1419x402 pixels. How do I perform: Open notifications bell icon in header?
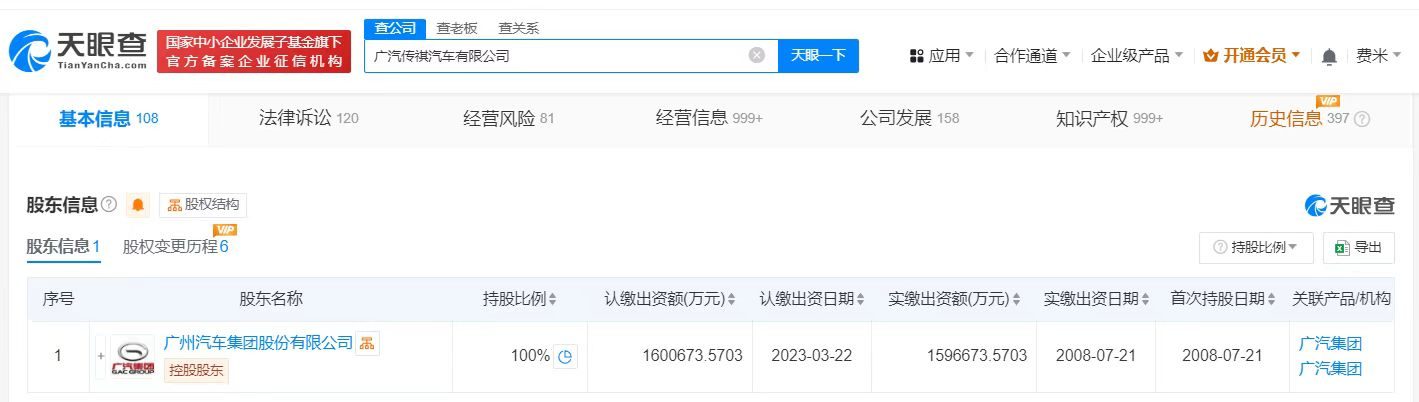[x=1329, y=56]
